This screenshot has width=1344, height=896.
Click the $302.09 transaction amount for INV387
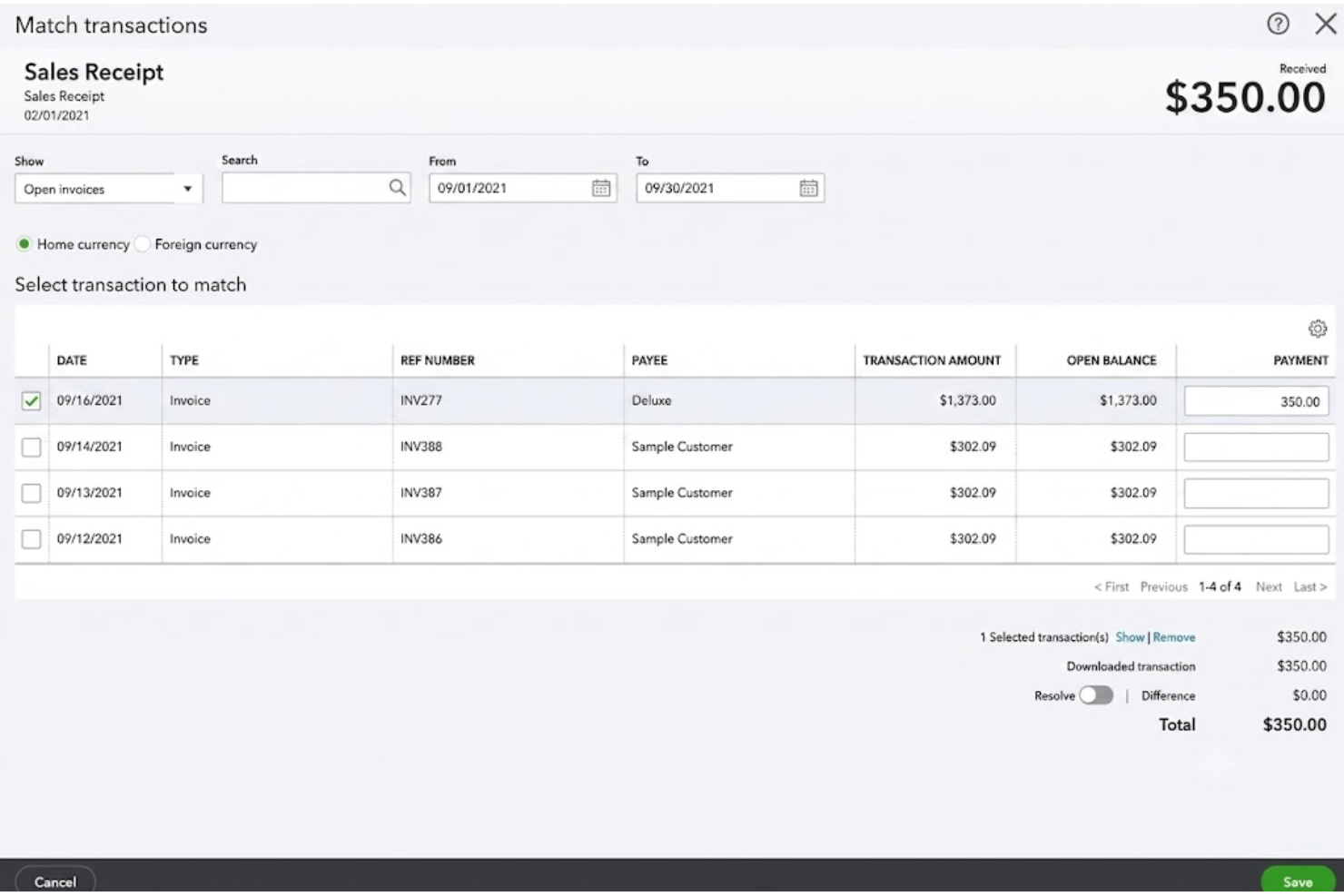[973, 493]
